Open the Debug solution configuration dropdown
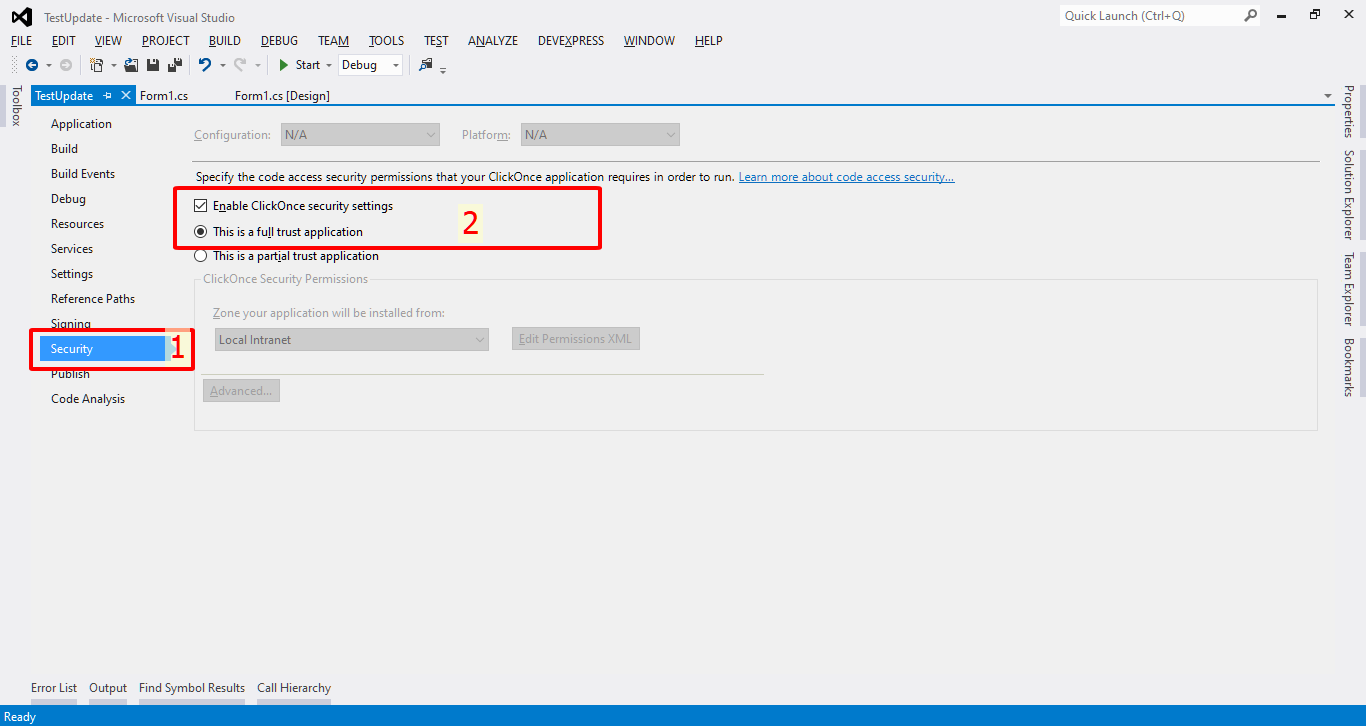This screenshot has height=726, width=1366. (370, 65)
